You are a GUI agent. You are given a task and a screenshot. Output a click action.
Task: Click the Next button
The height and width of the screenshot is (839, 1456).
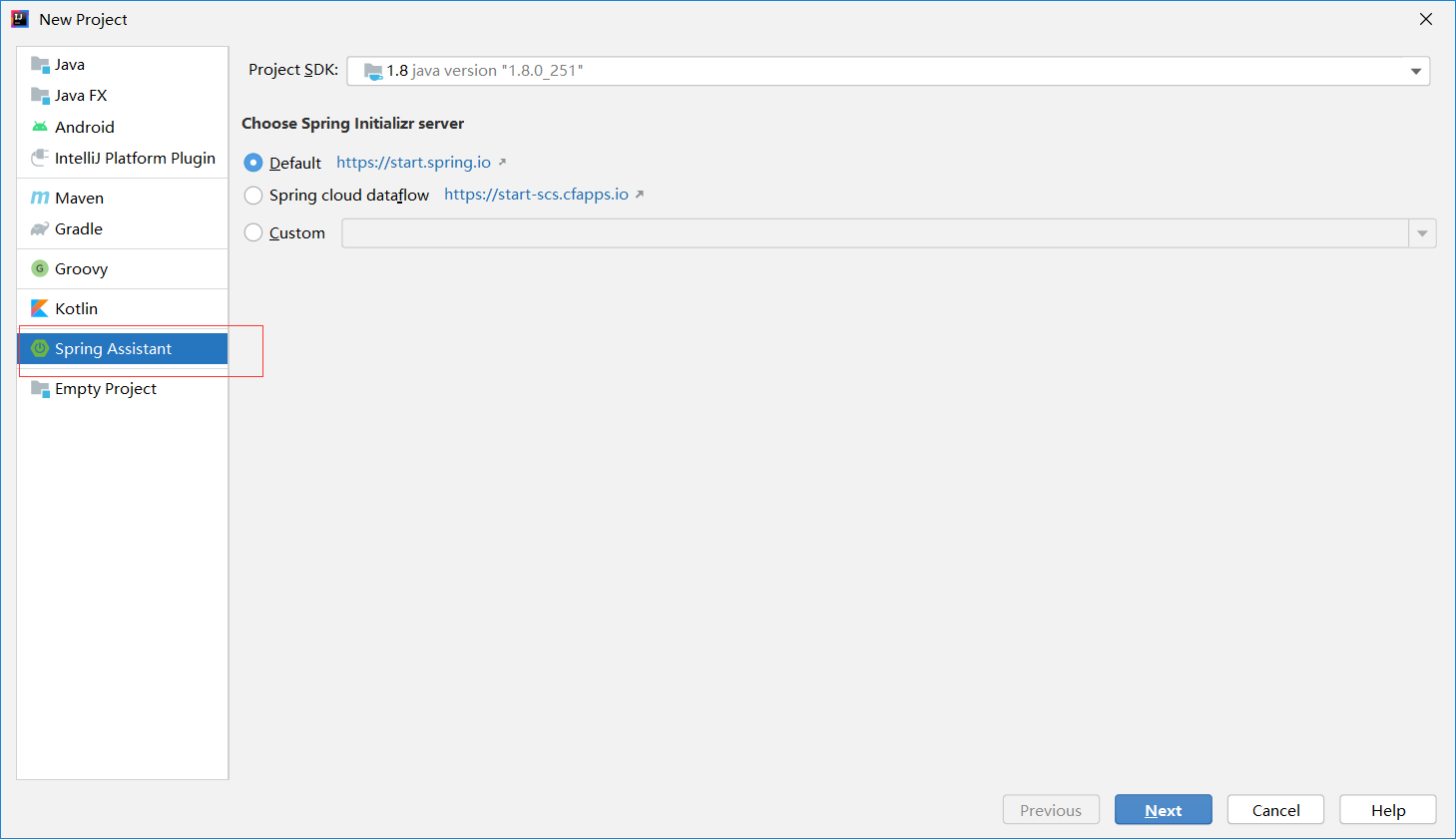point(1163,810)
